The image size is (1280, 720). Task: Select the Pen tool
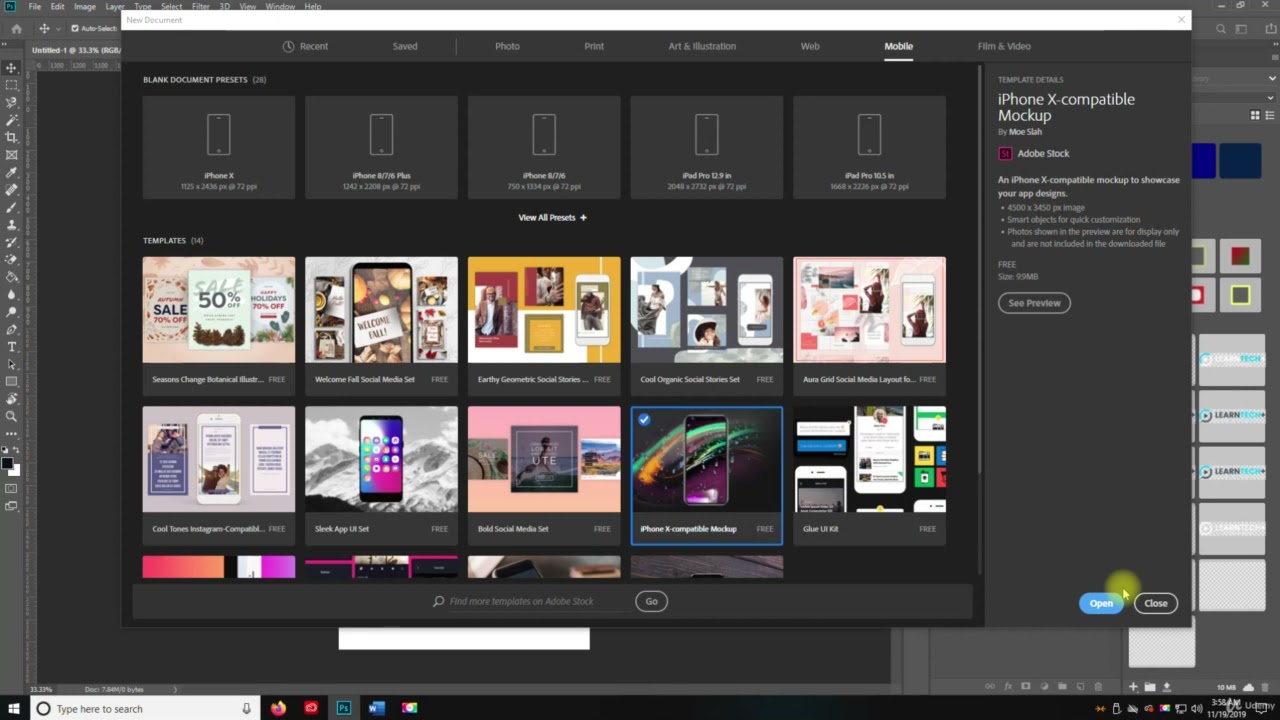(12, 329)
